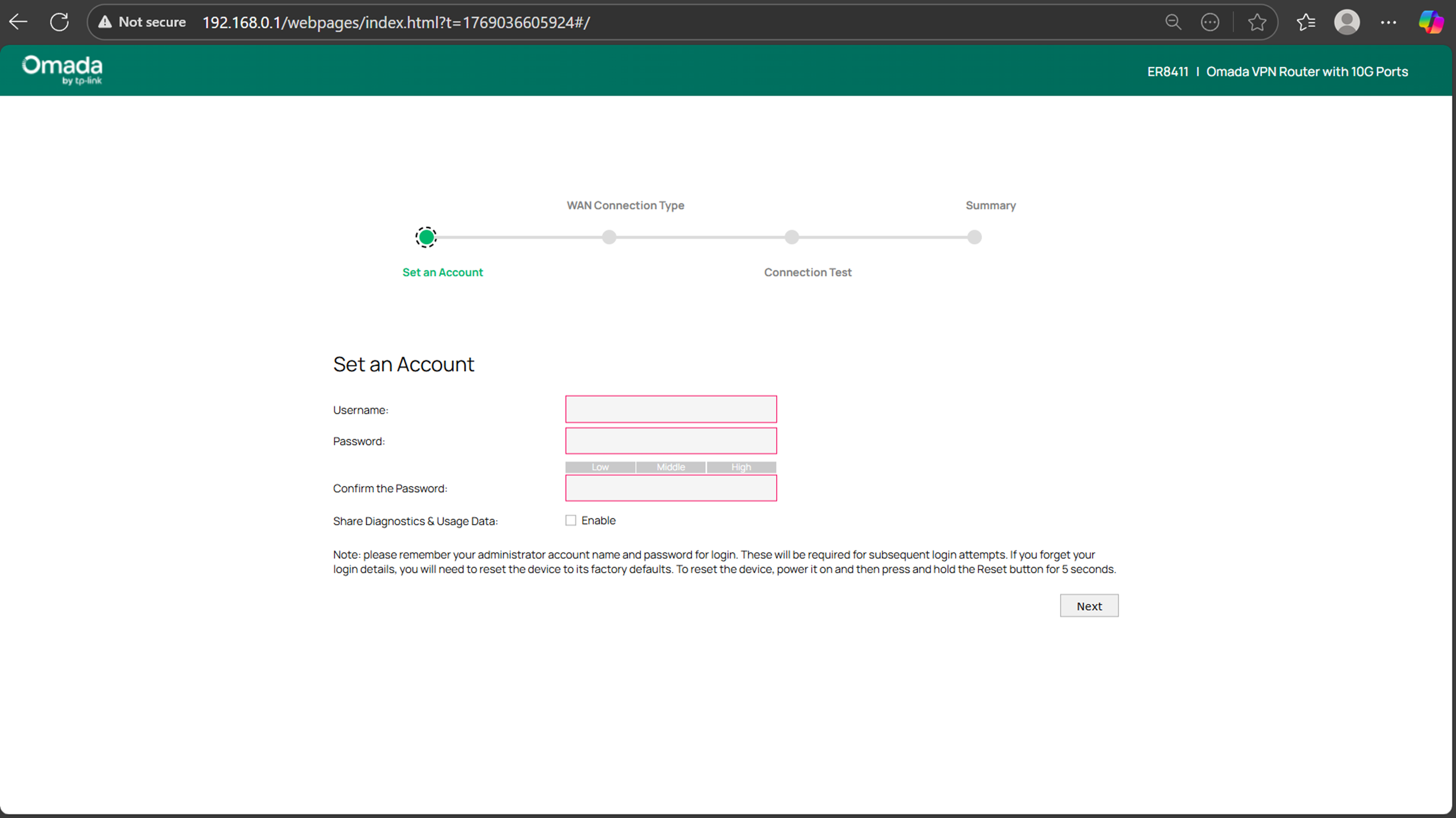Viewport: 1456px width, 818px height.
Task: Select the Connection Test step dot
Action: click(791, 237)
